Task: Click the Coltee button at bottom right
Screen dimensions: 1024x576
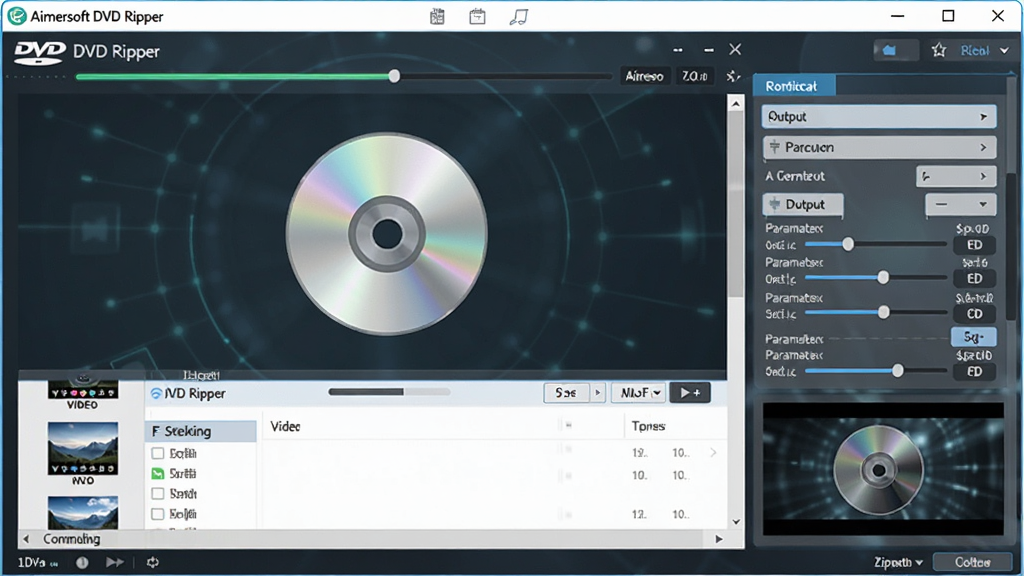Action: point(972,562)
